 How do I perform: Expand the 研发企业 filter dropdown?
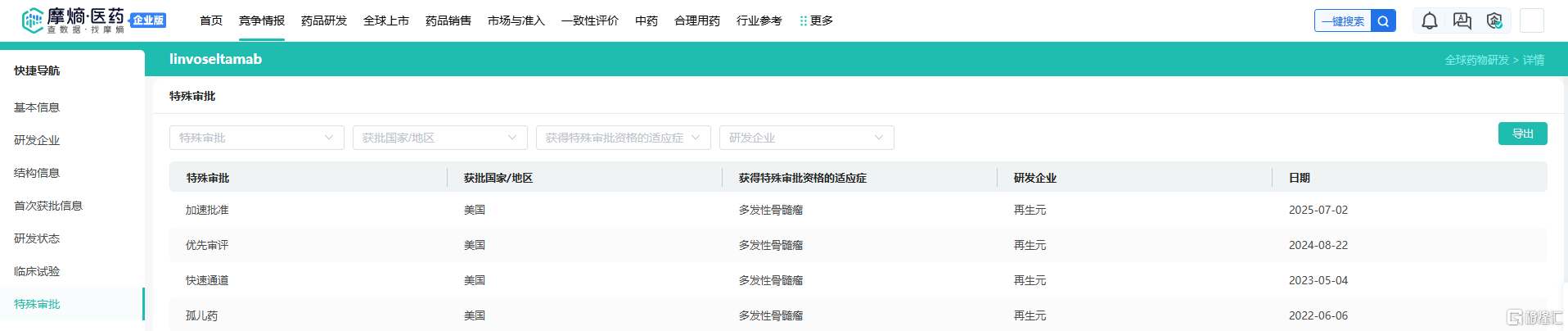pos(807,138)
